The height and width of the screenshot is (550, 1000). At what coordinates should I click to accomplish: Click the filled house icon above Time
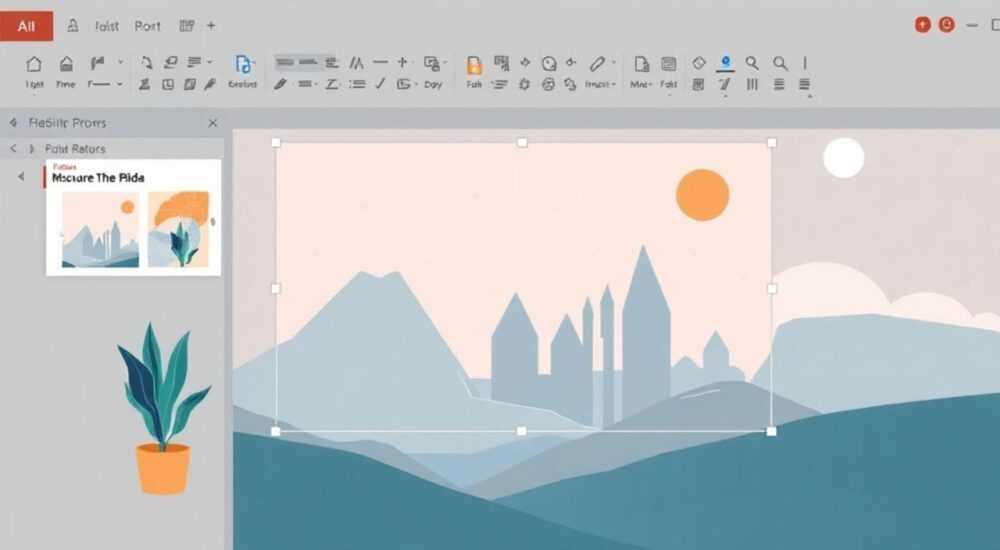point(66,63)
